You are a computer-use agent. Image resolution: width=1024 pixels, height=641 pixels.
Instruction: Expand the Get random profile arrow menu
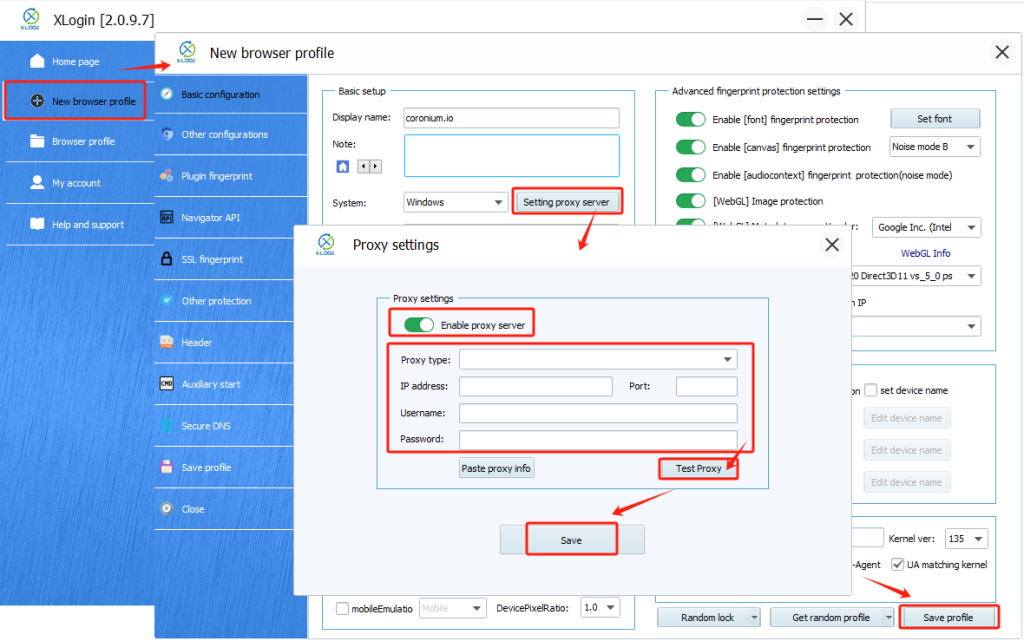click(x=888, y=618)
